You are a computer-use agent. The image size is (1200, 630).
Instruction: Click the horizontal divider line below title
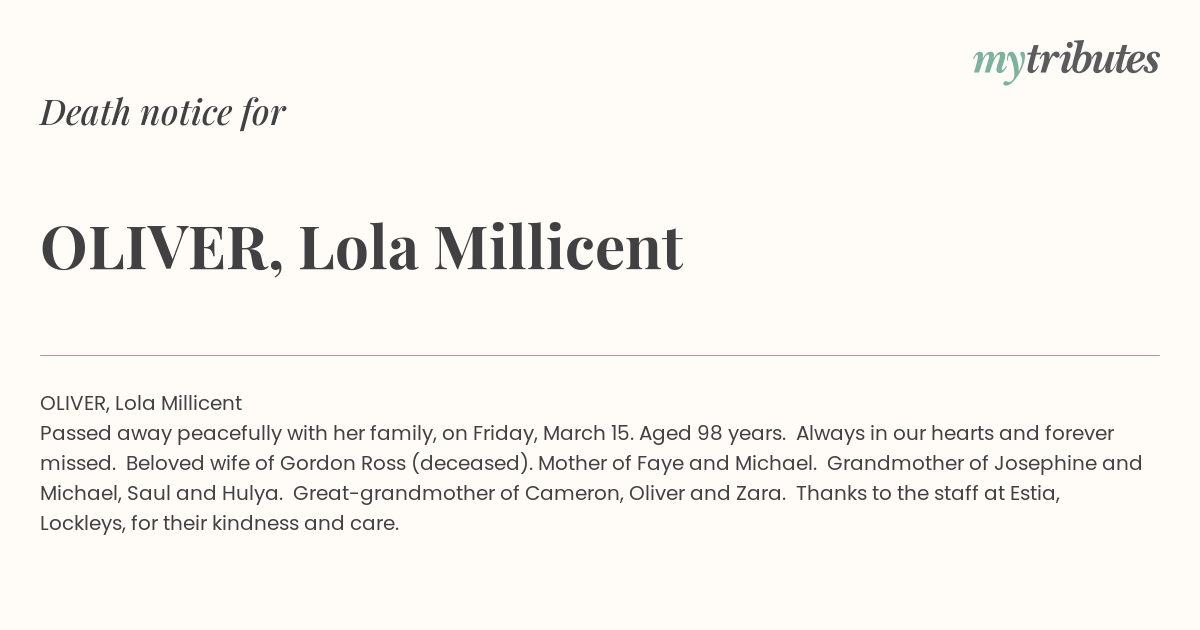click(600, 355)
